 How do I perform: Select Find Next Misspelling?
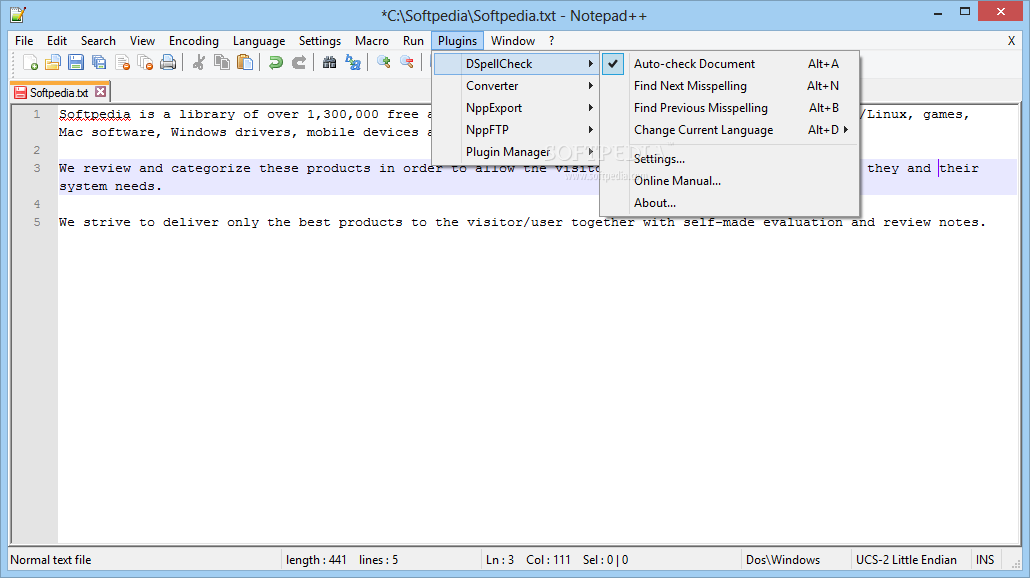tap(729, 86)
